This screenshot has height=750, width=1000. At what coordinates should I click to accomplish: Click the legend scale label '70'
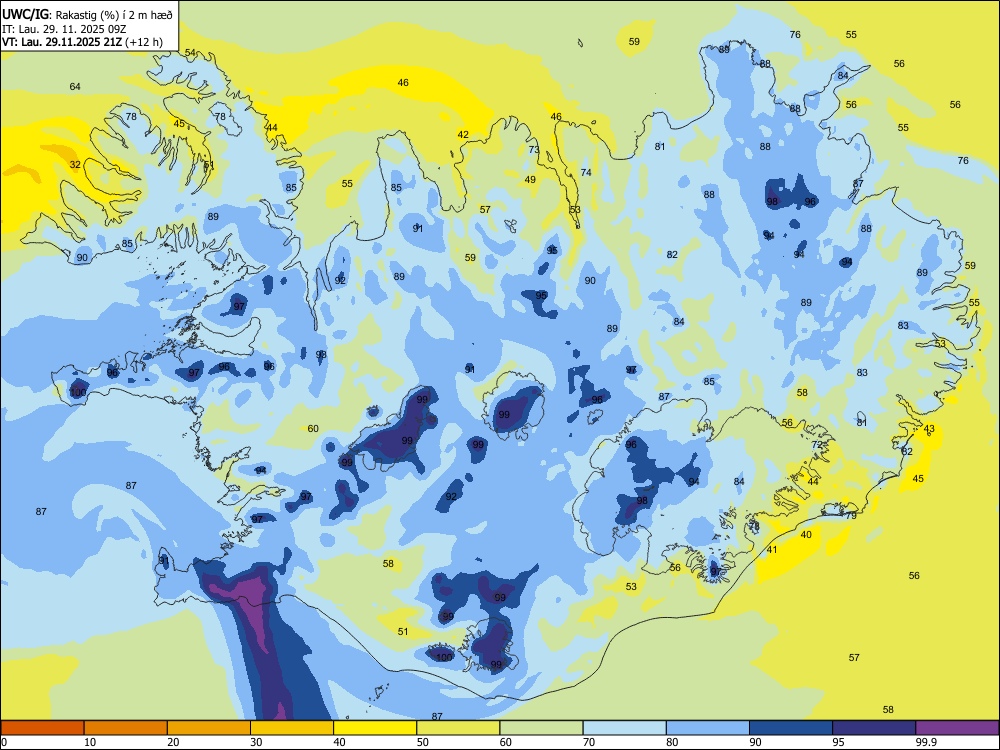click(589, 742)
